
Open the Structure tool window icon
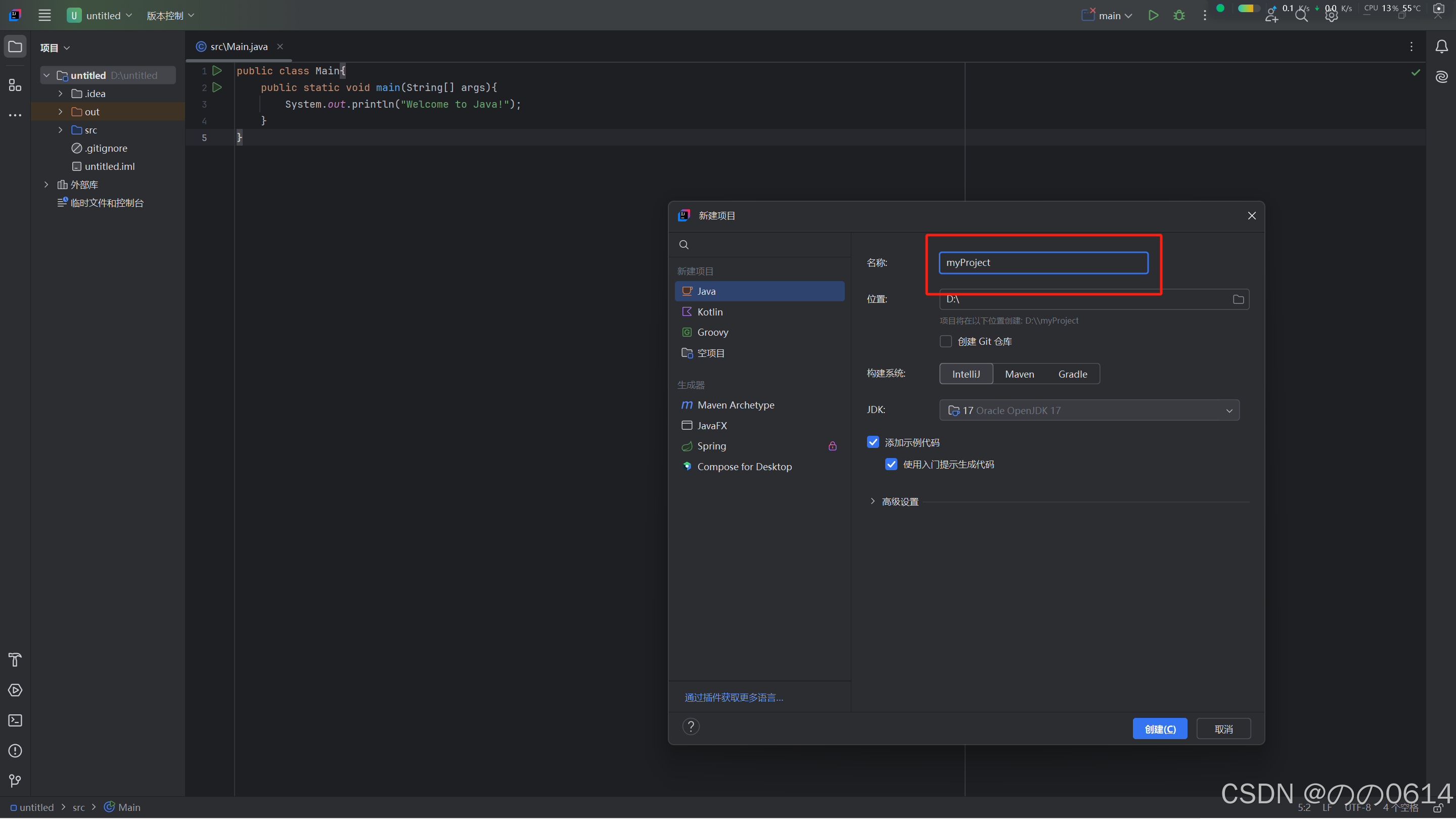[x=15, y=85]
